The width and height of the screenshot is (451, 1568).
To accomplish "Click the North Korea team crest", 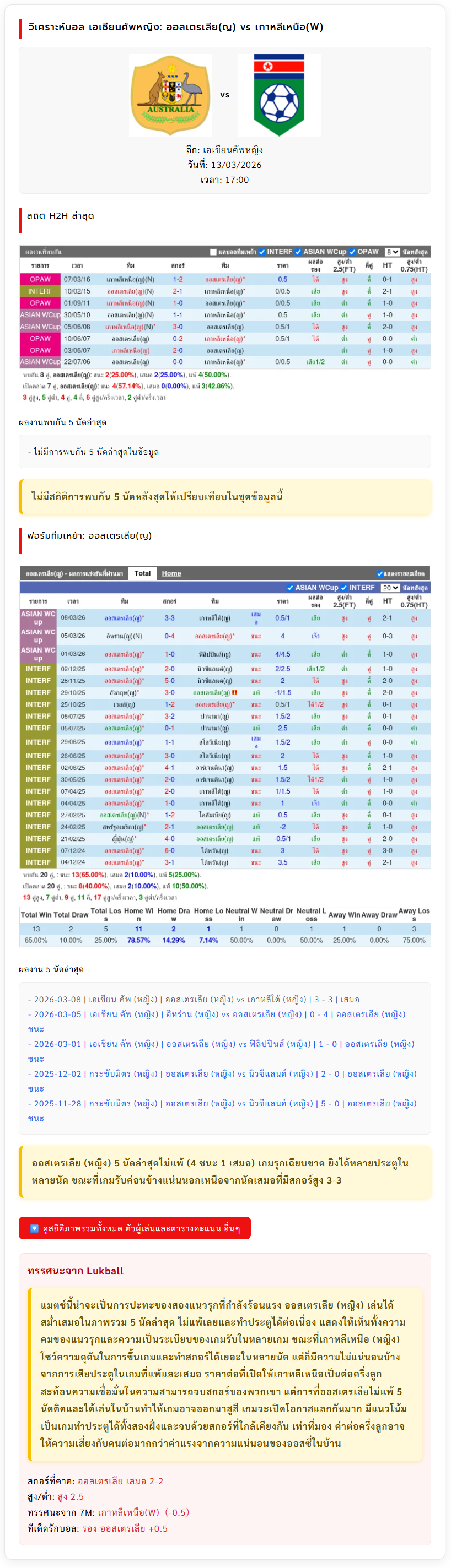I will (279, 95).
